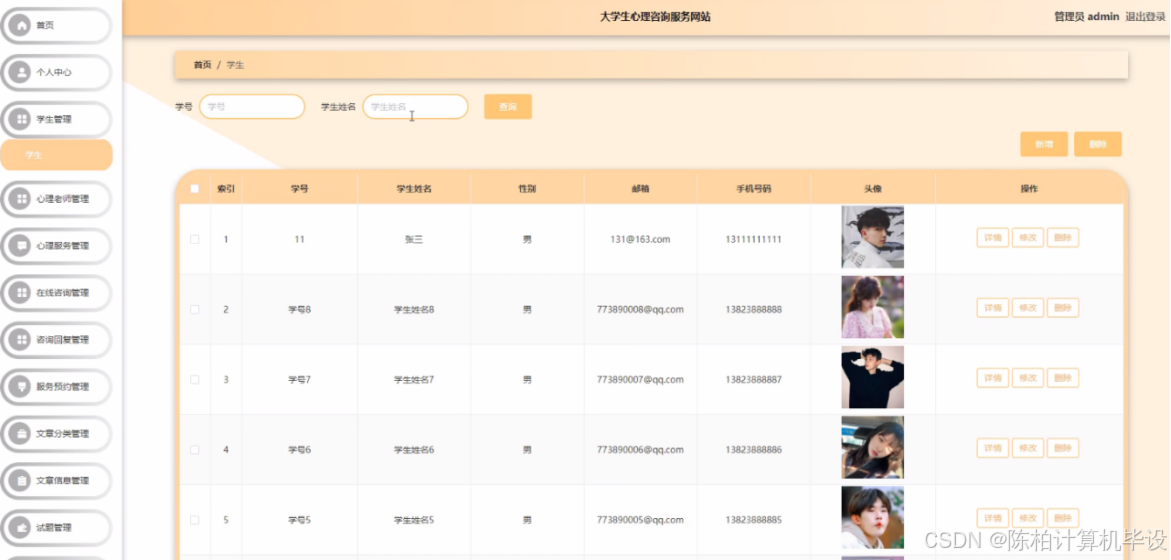
Task: Check the box for the 学生姓名5 row
Action: (195, 520)
